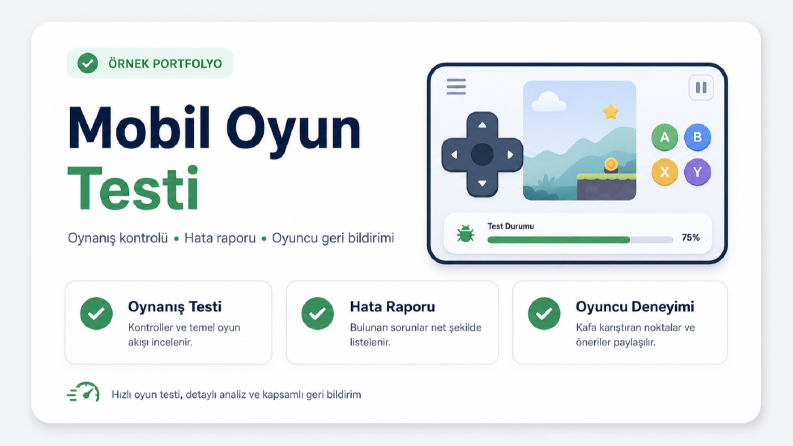This screenshot has height=446, width=793.
Task: Click the Kontroller ve temel oyun description
Action: pos(184,335)
